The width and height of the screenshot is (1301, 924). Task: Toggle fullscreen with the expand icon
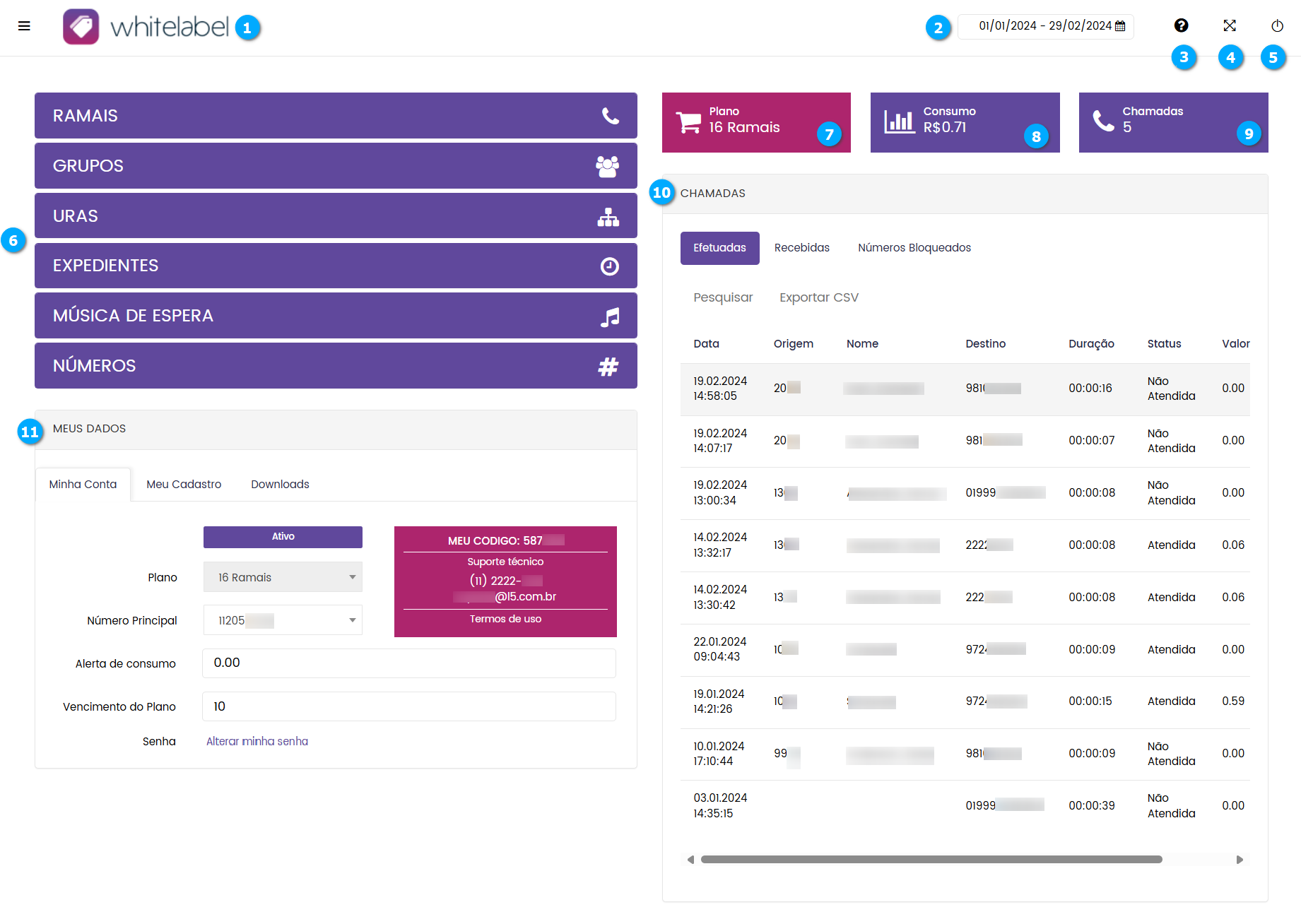click(x=1230, y=25)
